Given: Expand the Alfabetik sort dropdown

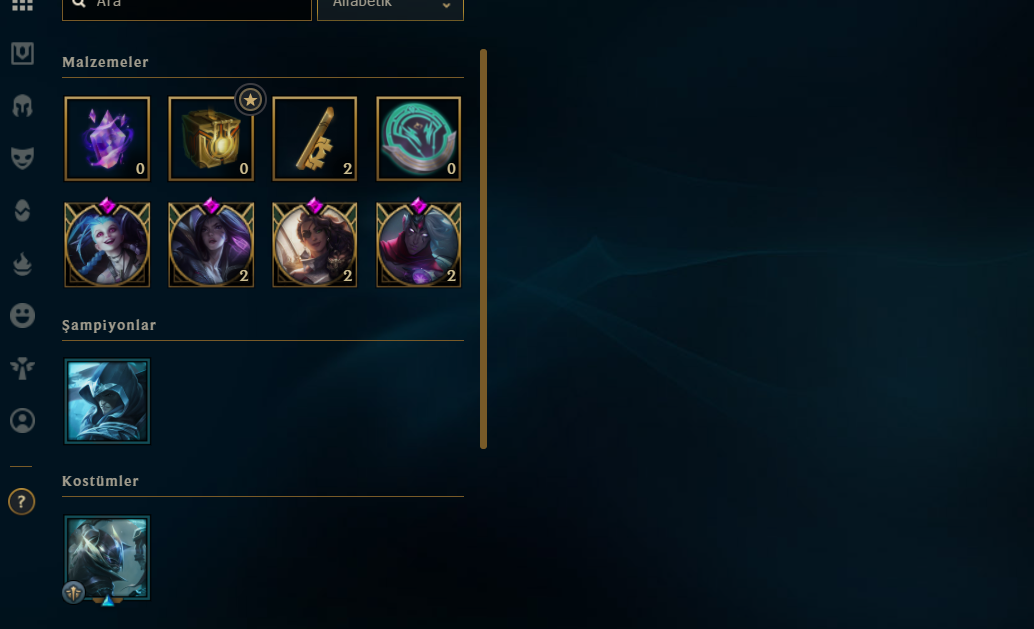Looking at the screenshot, I should [x=390, y=7].
